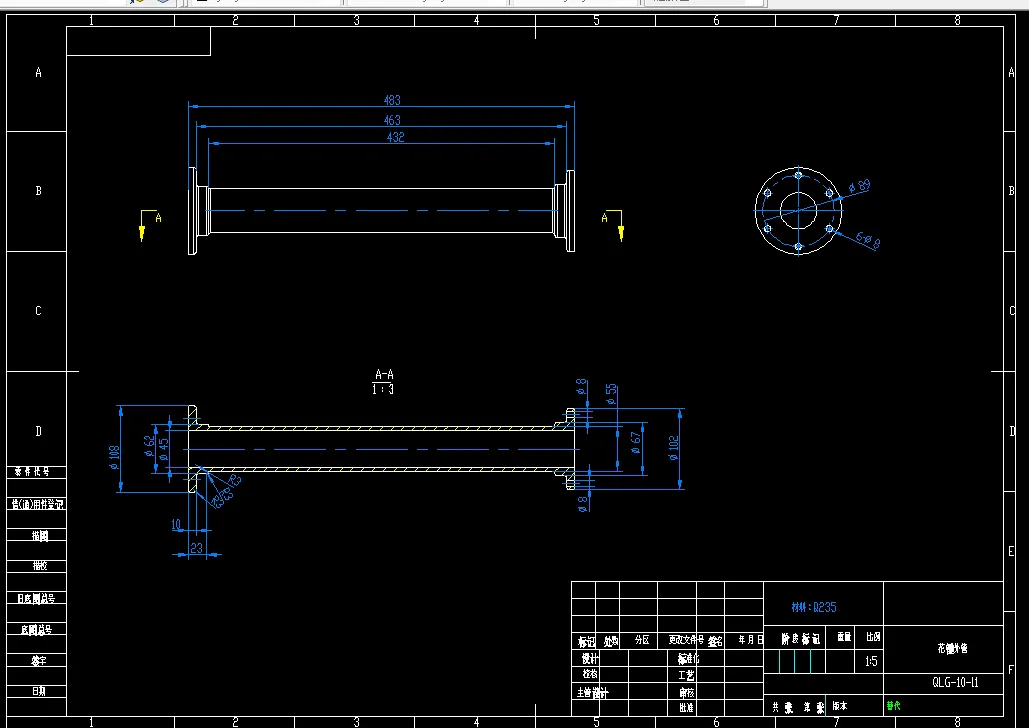
Task: Click the green 替代 text
Action: pos(893,706)
